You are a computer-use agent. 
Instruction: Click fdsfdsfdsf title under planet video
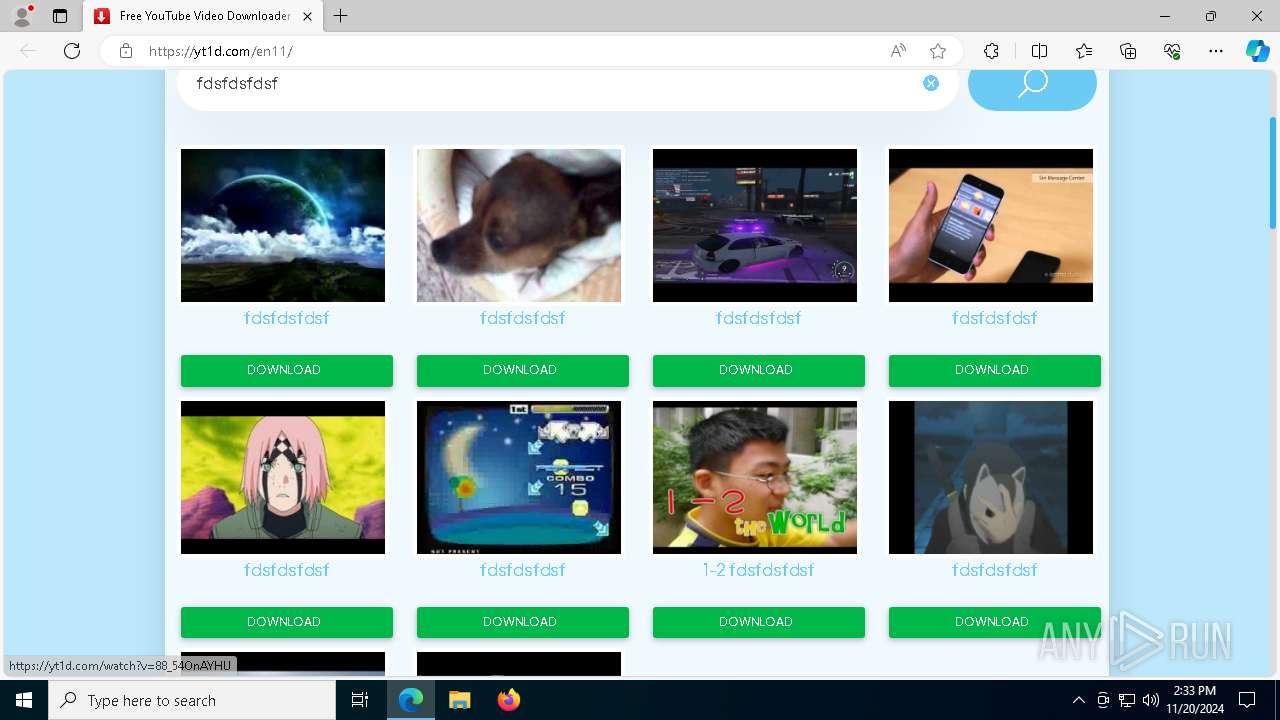tap(286, 318)
